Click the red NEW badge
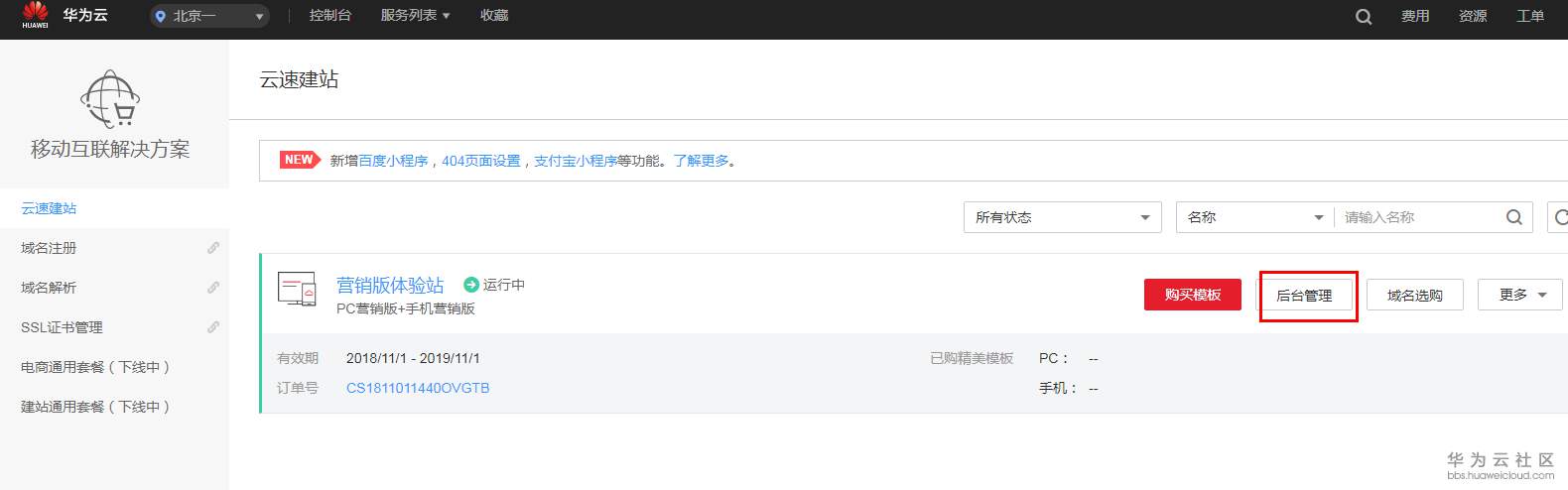The height and width of the screenshot is (490, 1568). point(299,160)
